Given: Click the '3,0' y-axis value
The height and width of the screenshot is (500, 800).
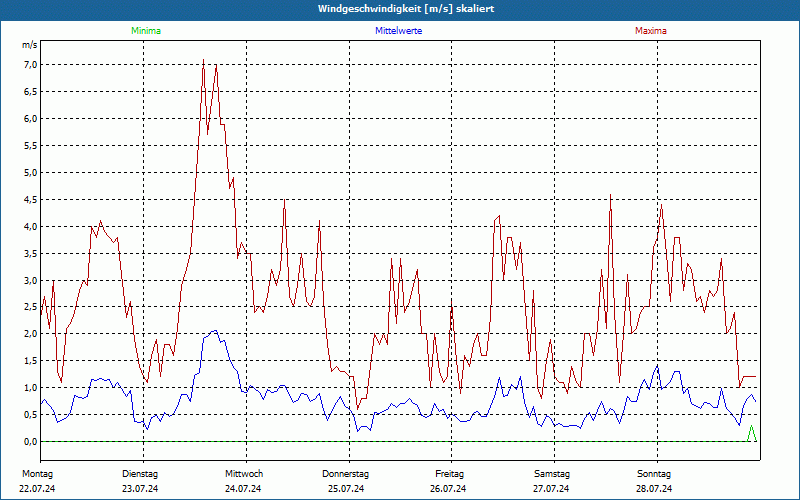Looking at the screenshot, I should point(31,280).
